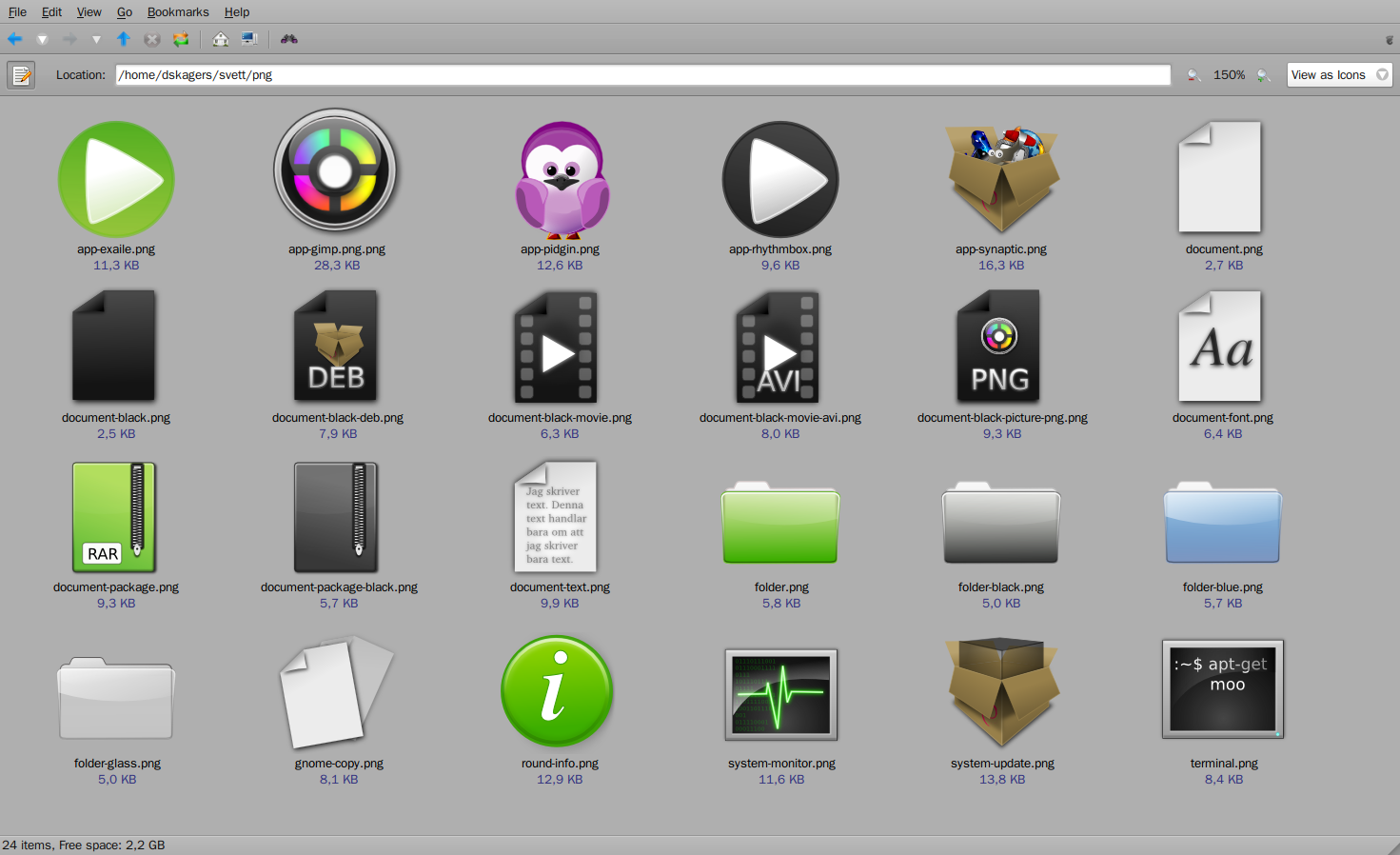Open the Bookmarks menu

178,12
